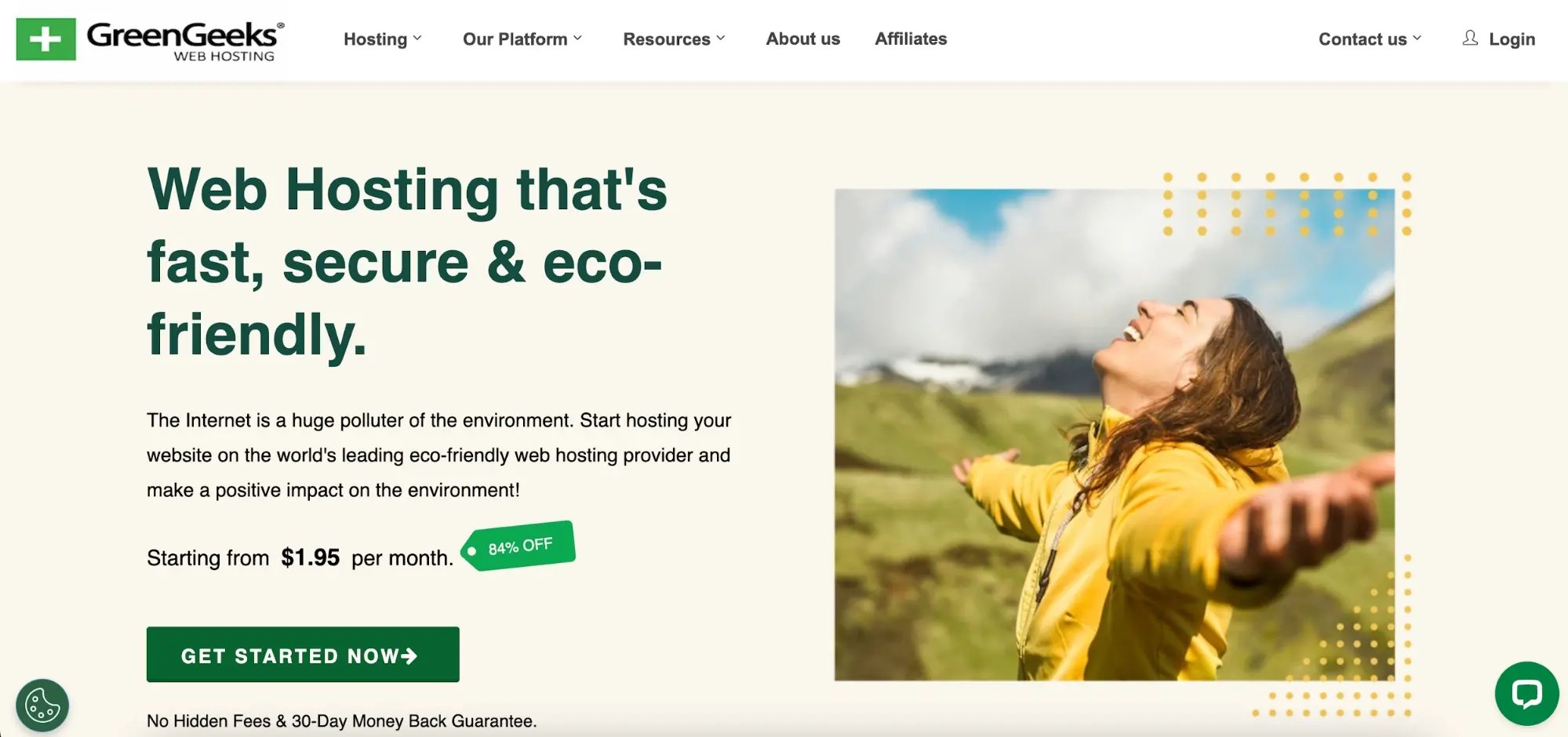Screen dimensions: 1568x737
Task: Expand the Resources dropdown chevron
Action: coord(721,38)
